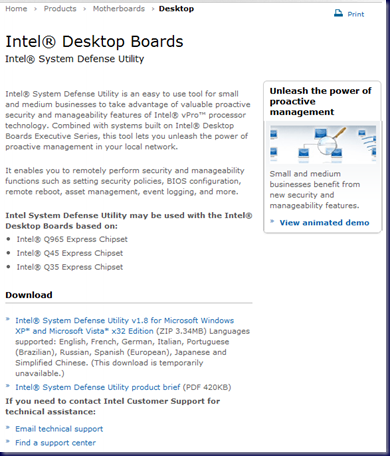Open the System Defense Utility product brief

[98, 387]
